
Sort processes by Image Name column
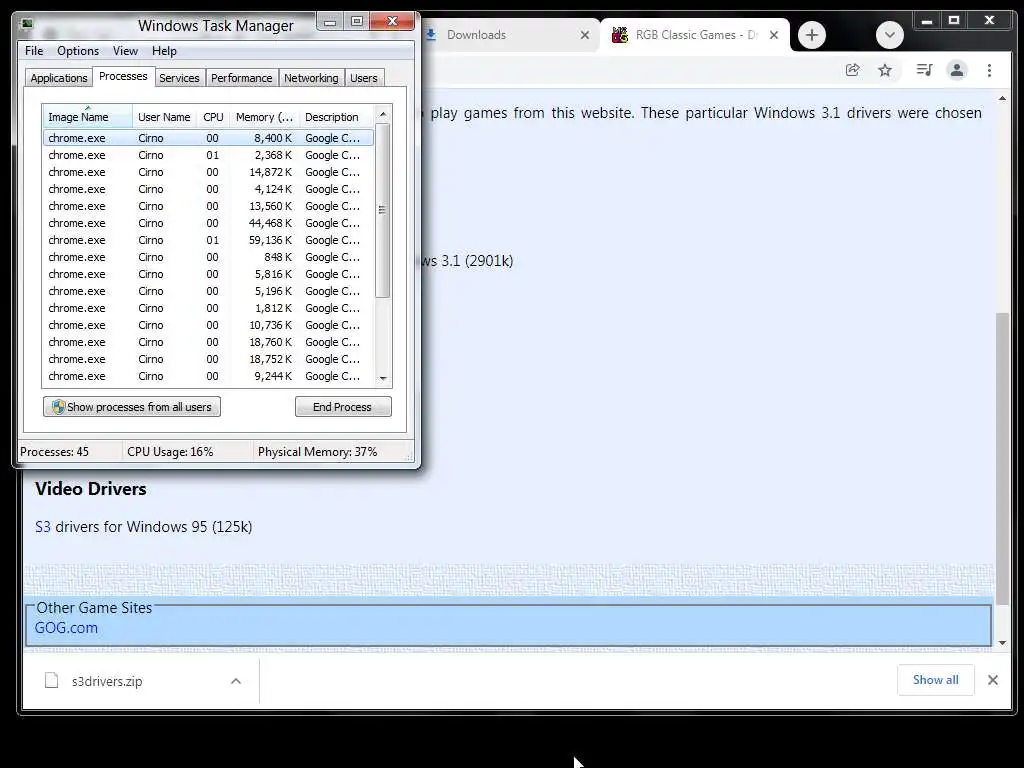point(87,117)
